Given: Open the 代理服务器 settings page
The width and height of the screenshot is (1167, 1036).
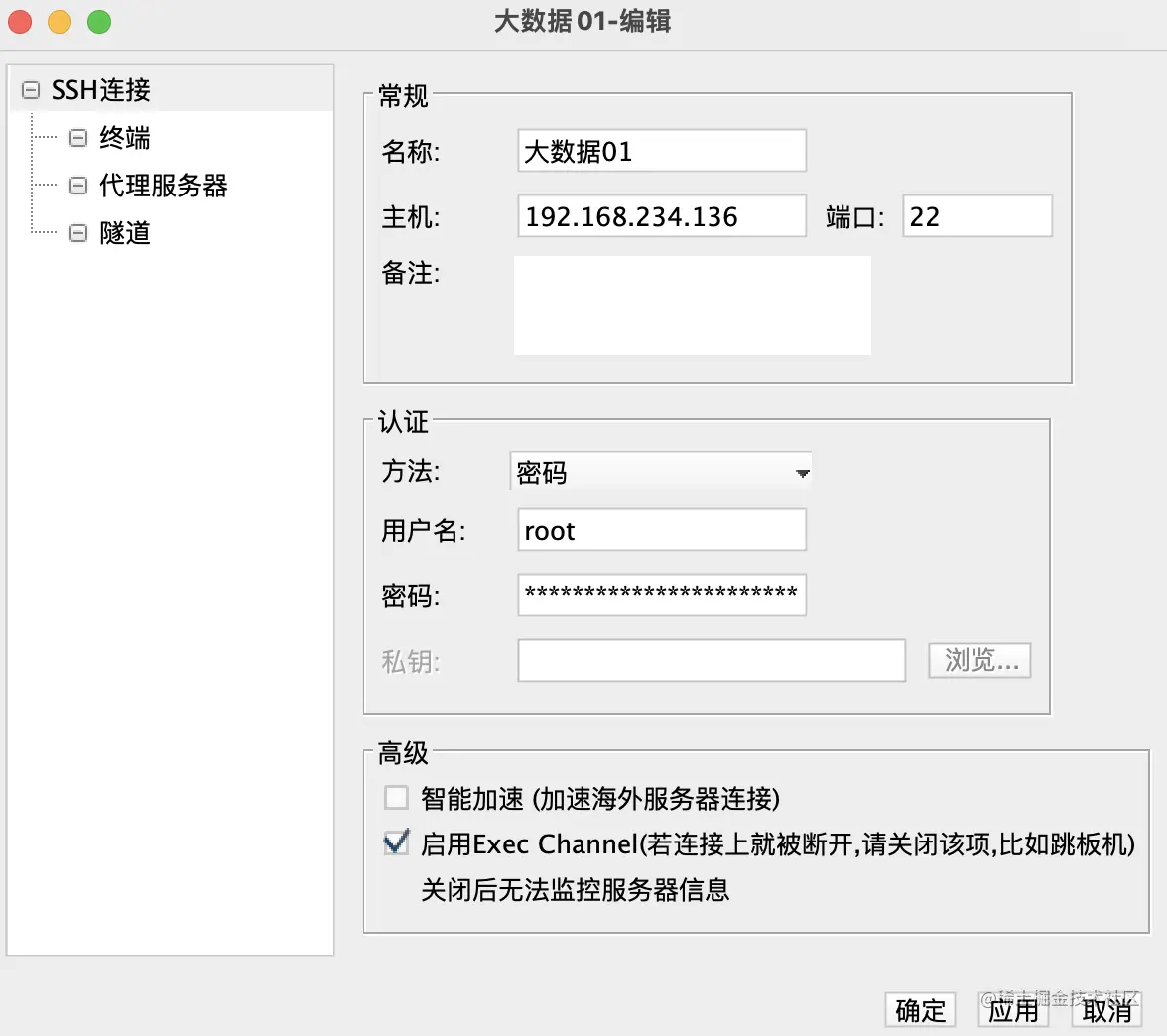Looking at the screenshot, I should click(164, 186).
